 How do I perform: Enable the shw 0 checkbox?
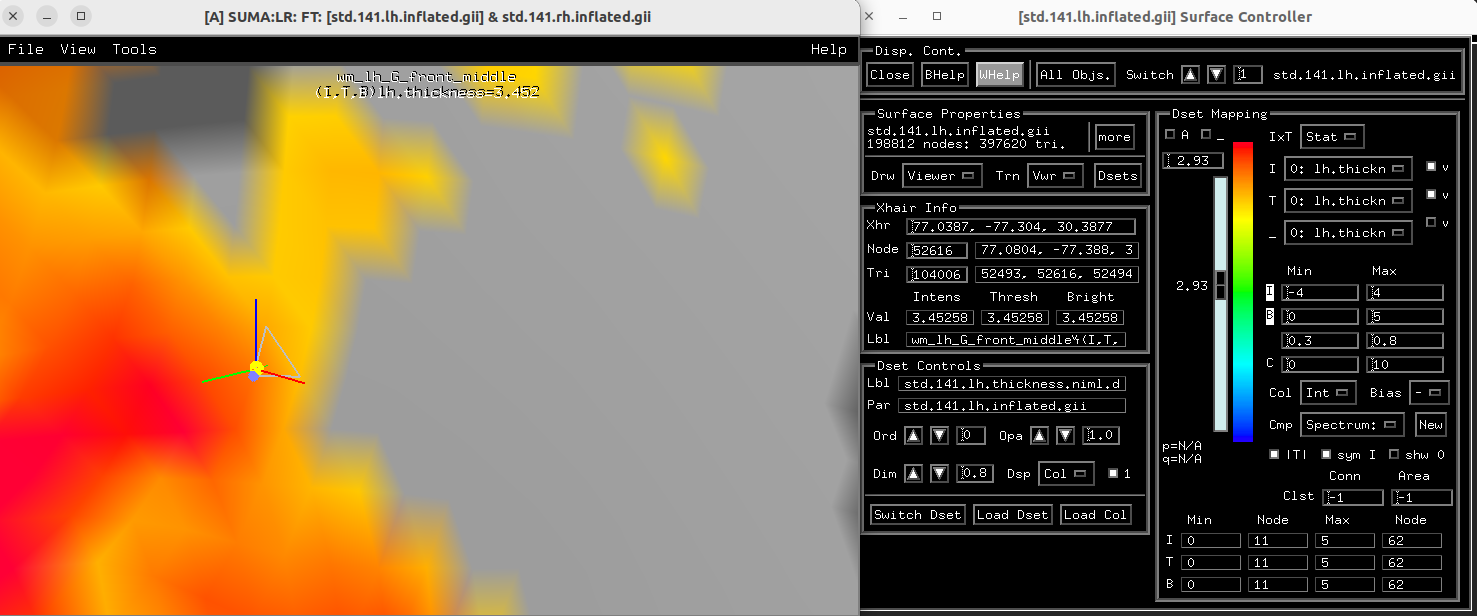tap(1395, 455)
